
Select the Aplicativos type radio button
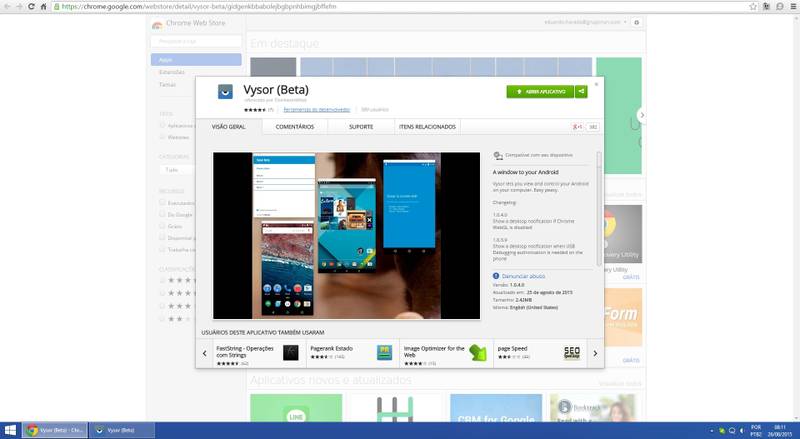[x=163, y=125]
